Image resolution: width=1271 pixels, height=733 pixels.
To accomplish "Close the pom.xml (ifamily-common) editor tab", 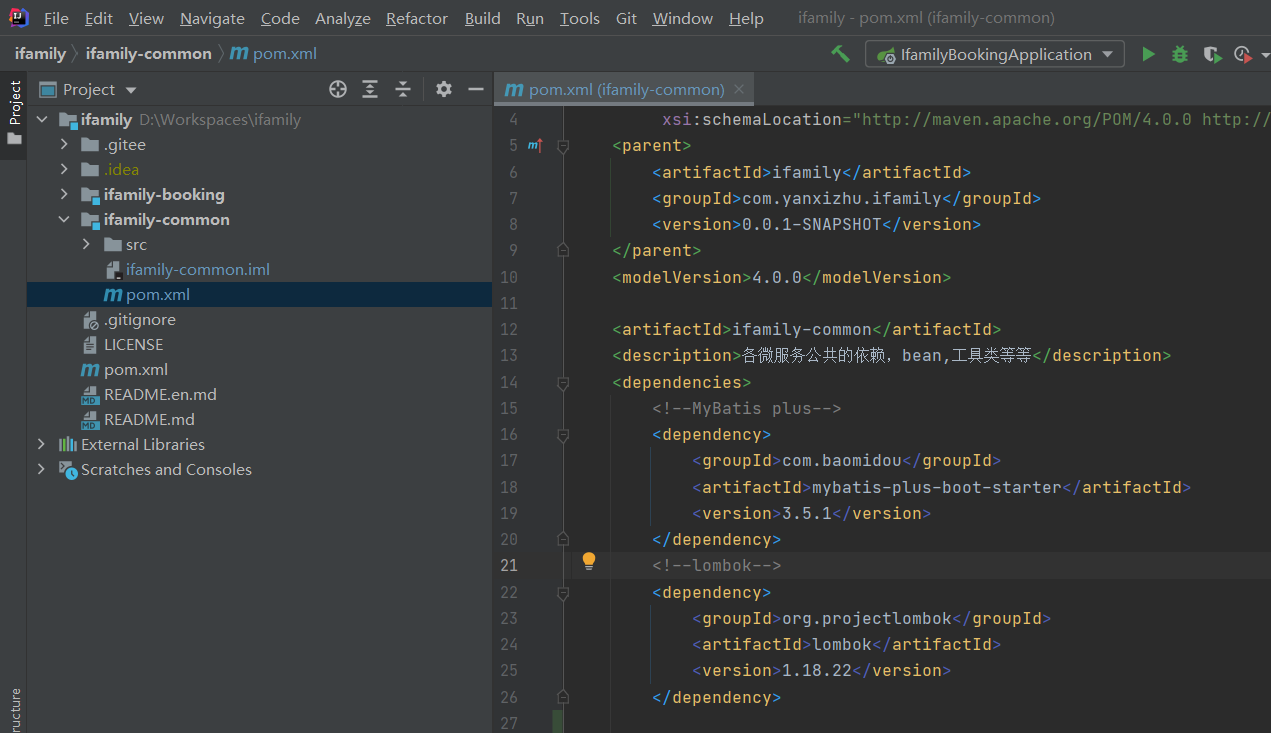I will (x=740, y=89).
